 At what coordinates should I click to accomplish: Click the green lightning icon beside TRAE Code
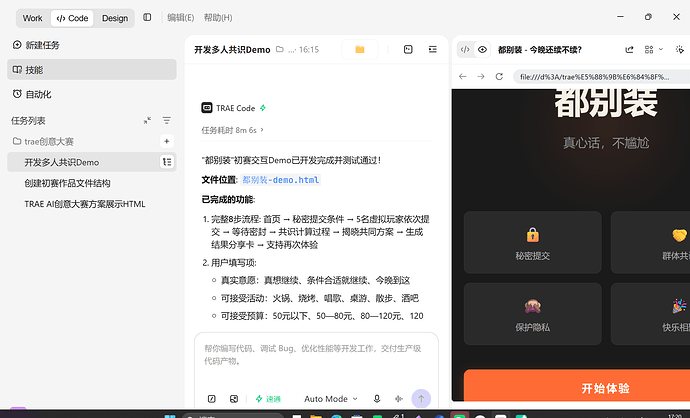pos(263,108)
